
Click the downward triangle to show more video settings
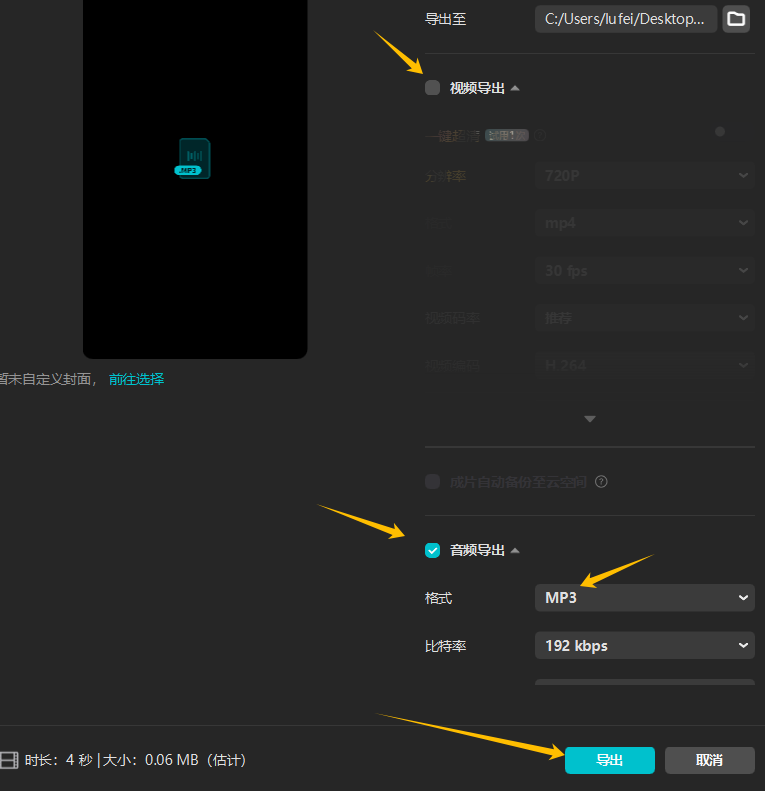pyautogui.click(x=589, y=419)
